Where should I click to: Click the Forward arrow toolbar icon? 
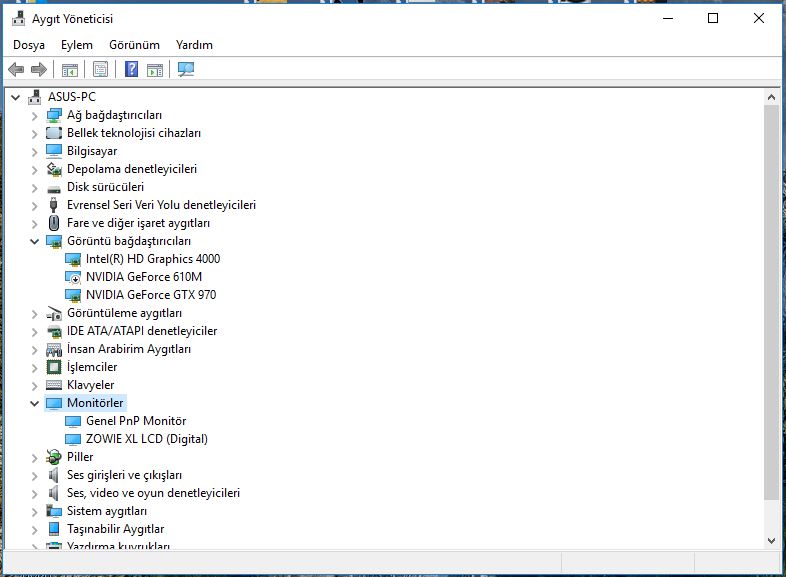(39, 69)
